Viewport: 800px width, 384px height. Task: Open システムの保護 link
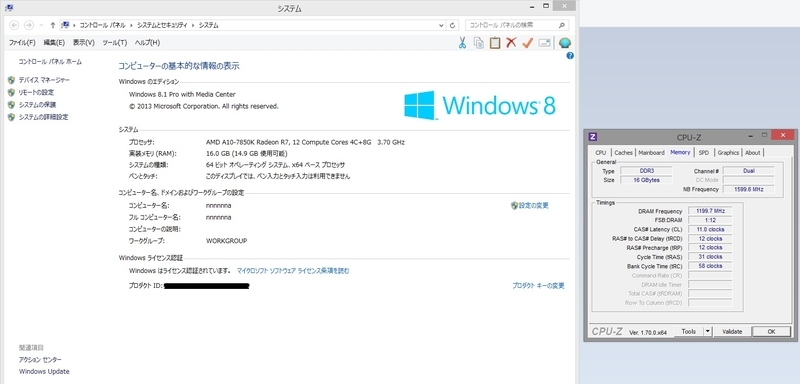pos(37,105)
